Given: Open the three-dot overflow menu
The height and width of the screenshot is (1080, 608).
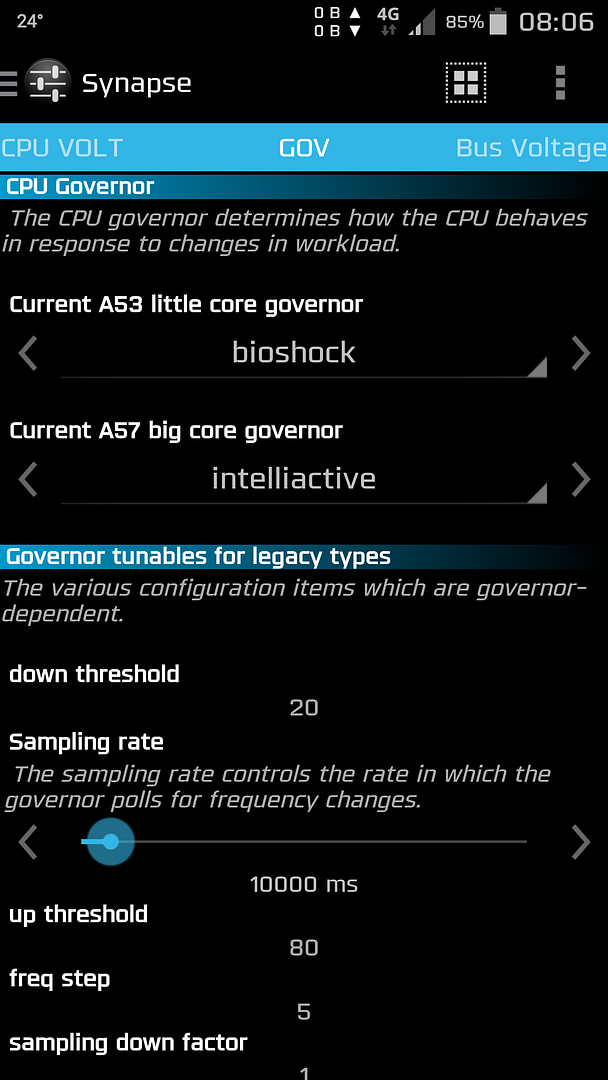Looking at the screenshot, I should [x=560, y=83].
